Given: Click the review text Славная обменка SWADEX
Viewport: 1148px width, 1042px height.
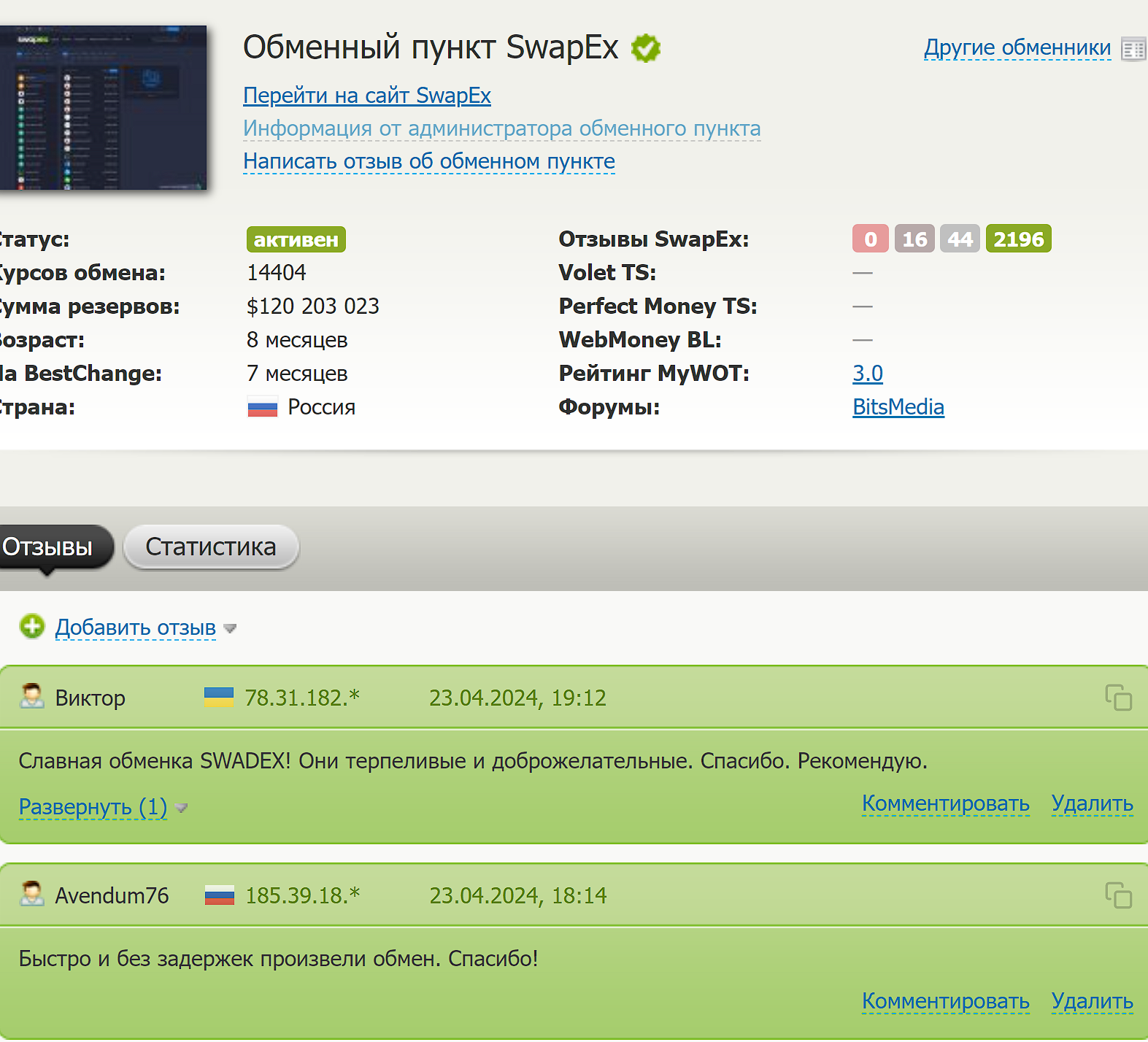Looking at the screenshot, I should click(x=473, y=761).
